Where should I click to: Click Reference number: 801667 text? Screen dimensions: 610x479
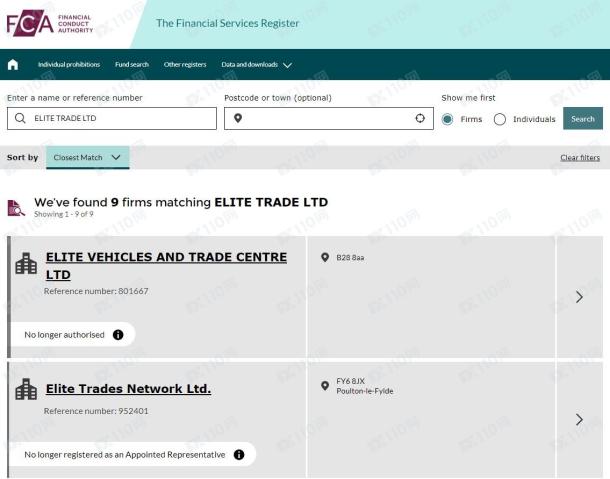96,291
